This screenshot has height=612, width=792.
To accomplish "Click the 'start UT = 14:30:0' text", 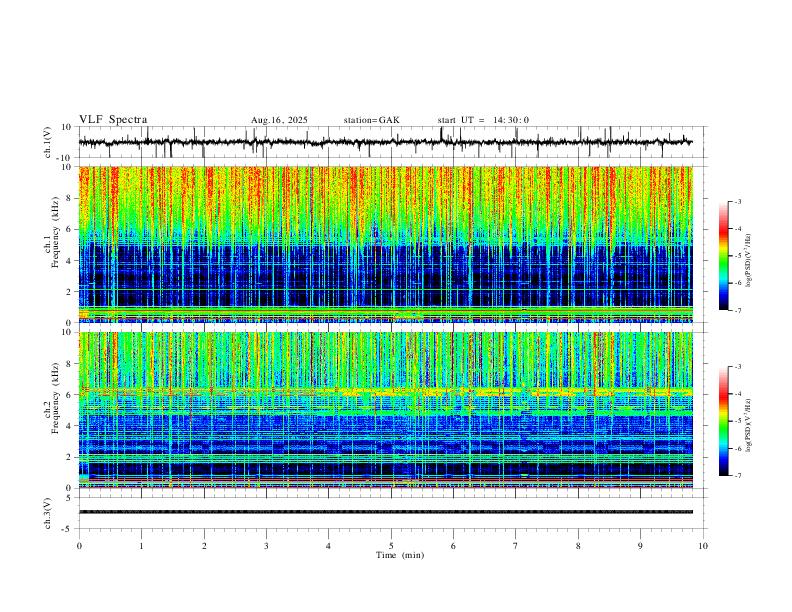I will pos(483,120).
